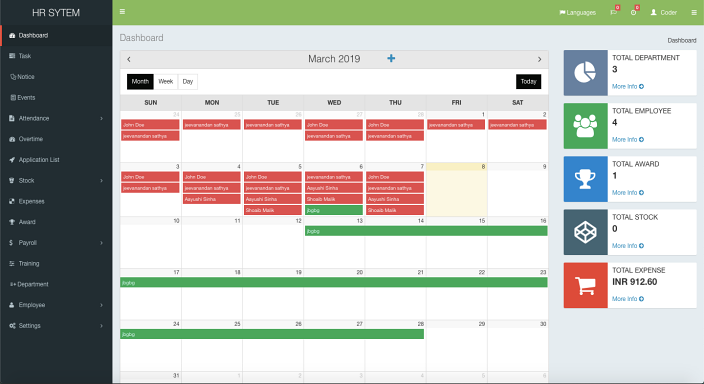This screenshot has width=704, height=384.
Task: Toggle the sidebar hamburger menu icon
Action: 122,12
